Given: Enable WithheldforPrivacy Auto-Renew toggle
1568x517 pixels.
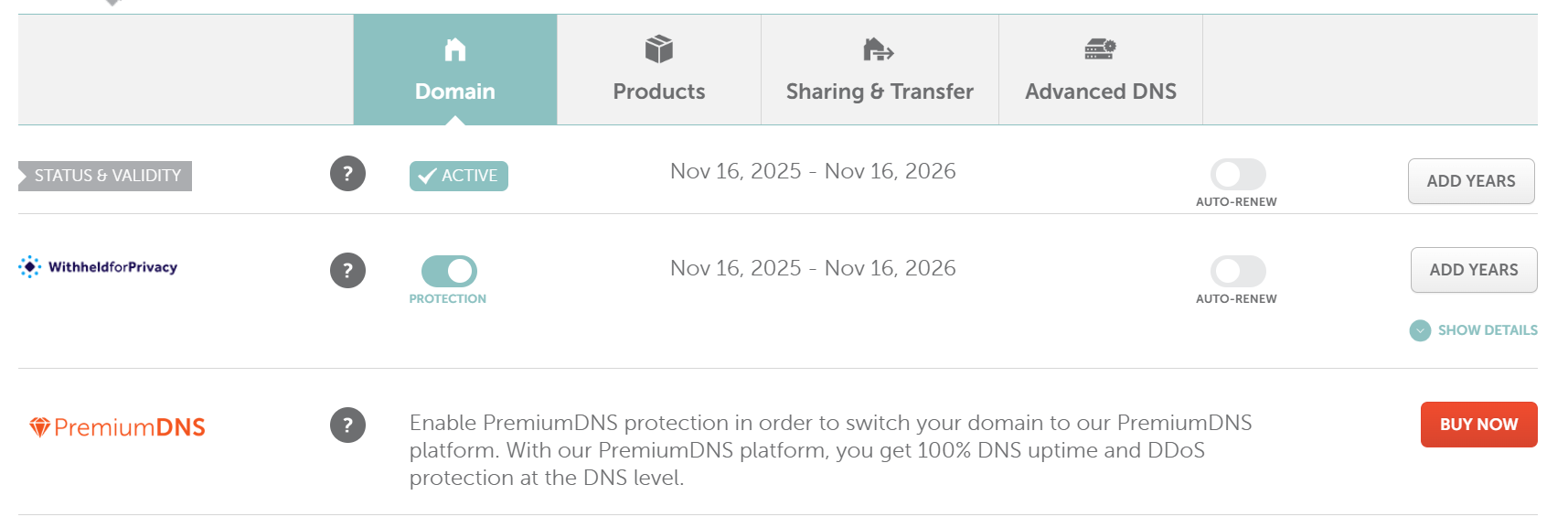Looking at the screenshot, I should [1238, 271].
